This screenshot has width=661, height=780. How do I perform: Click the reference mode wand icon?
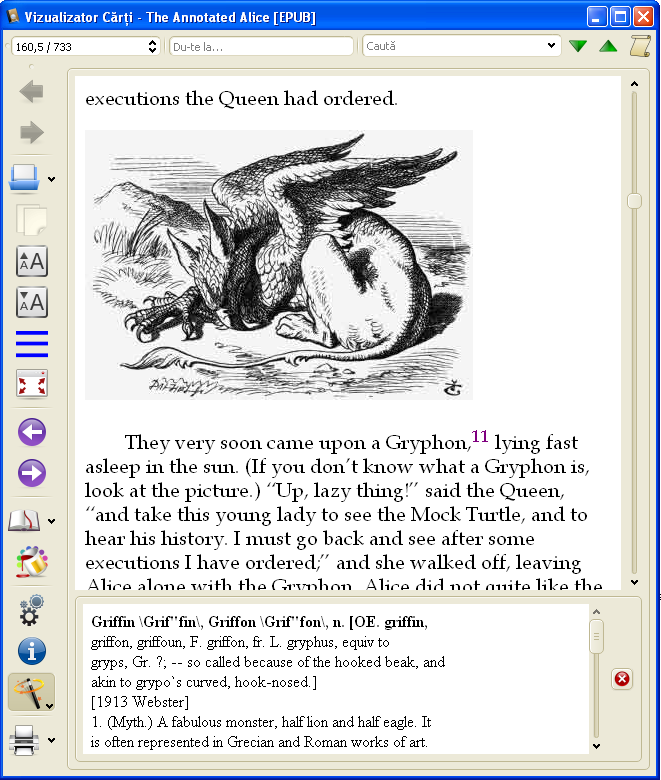pyautogui.click(x=27, y=692)
